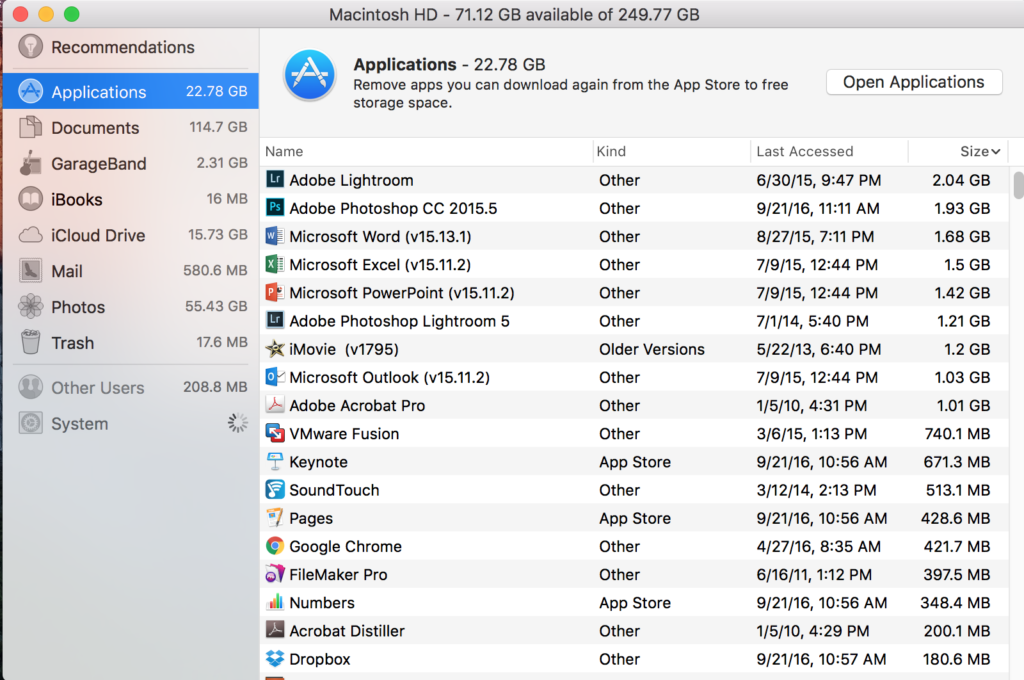1024x680 pixels.
Task: Click the Dropbox box icon
Action: 275,658
